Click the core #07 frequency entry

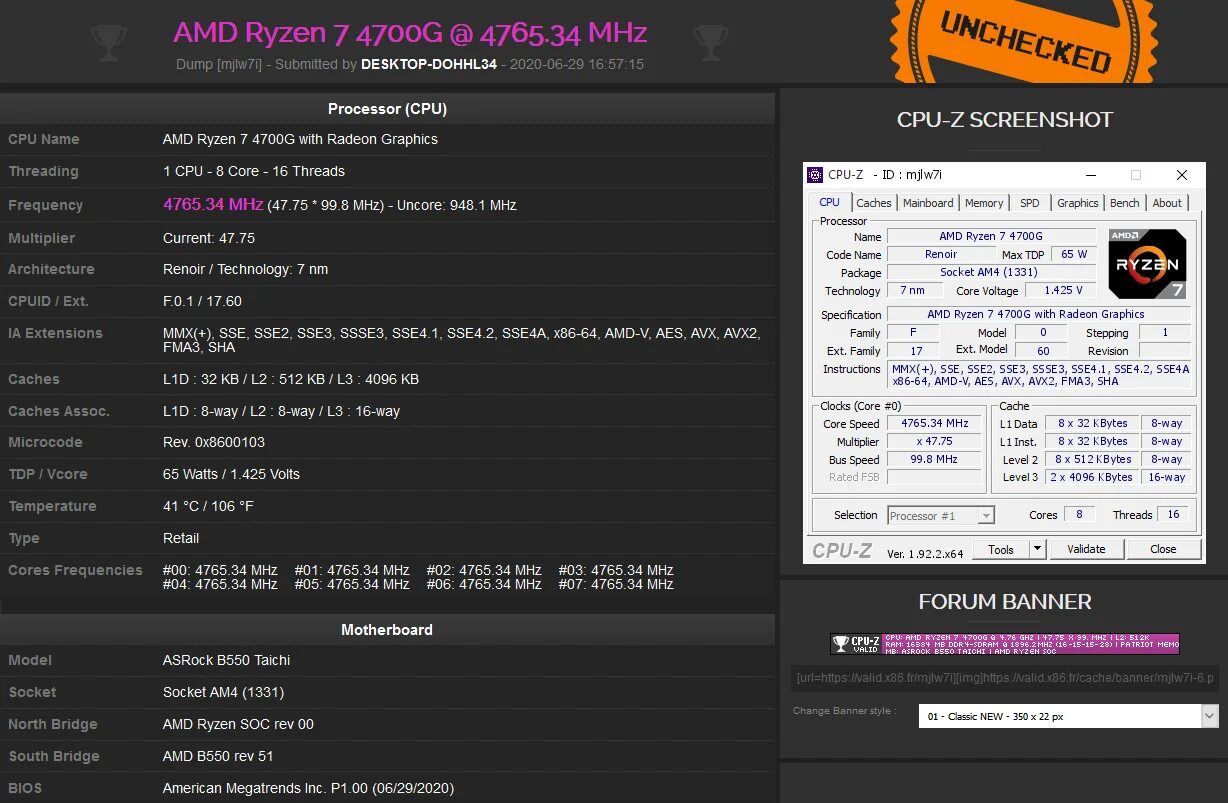pyautogui.click(x=616, y=584)
